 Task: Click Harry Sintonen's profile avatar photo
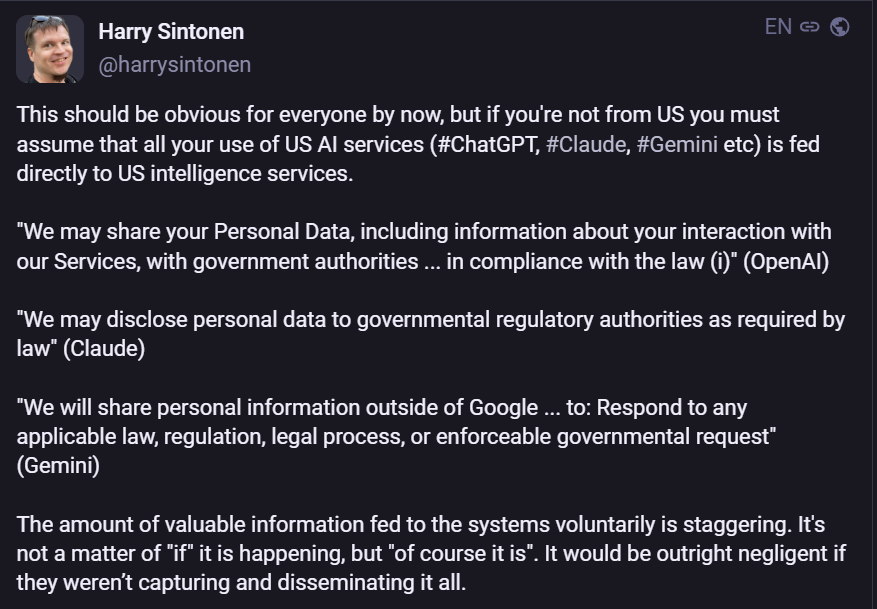(x=50, y=49)
